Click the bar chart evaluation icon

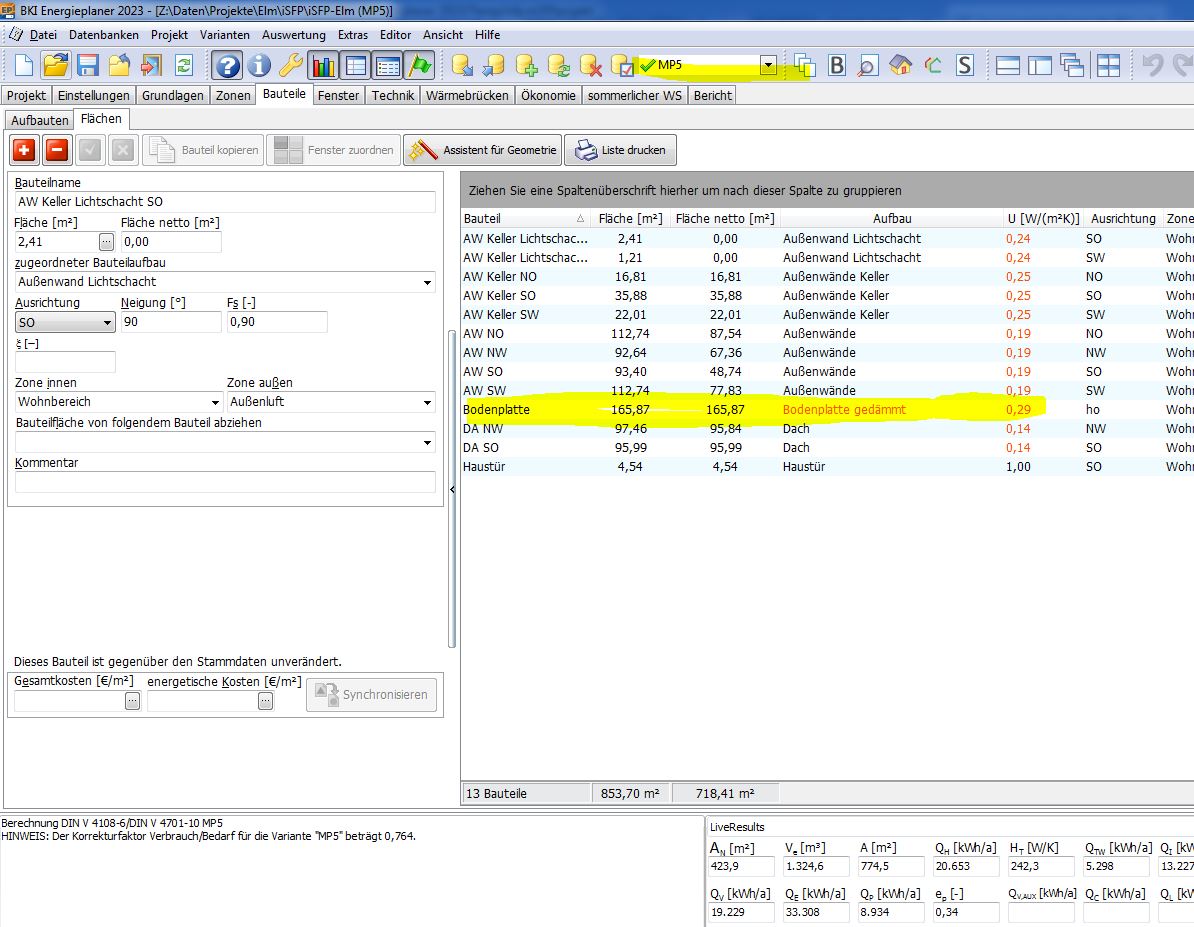[324, 66]
